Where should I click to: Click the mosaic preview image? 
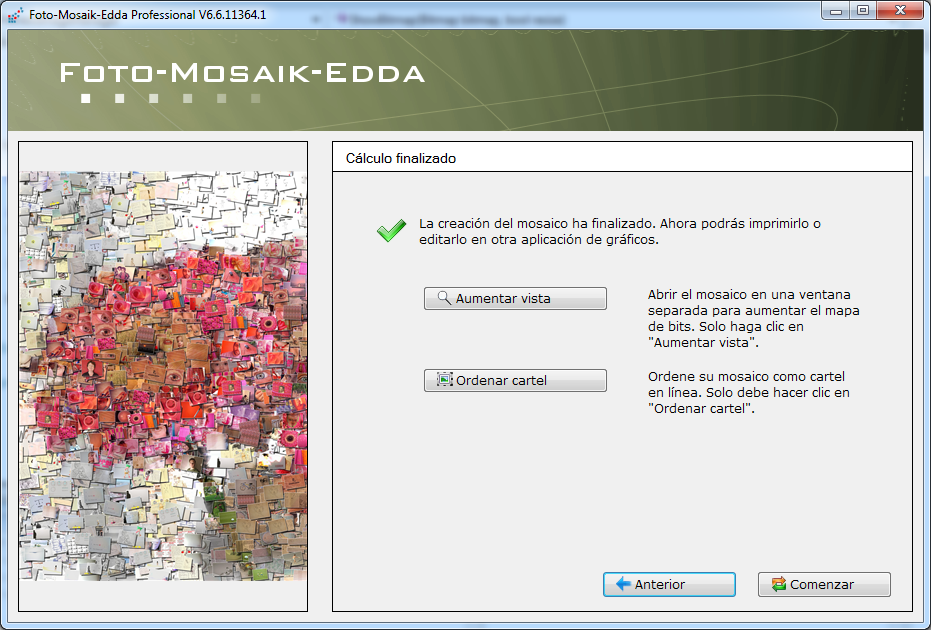point(163,376)
